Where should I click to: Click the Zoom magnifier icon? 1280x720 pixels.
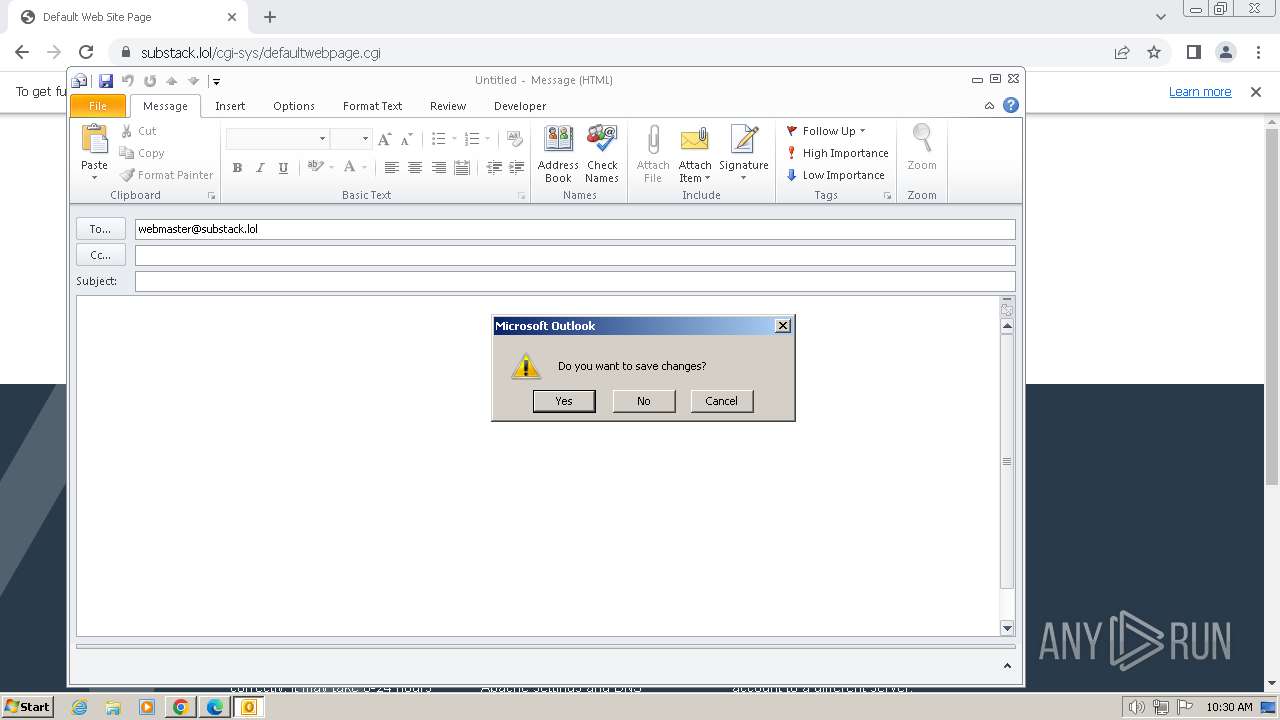point(922,138)
